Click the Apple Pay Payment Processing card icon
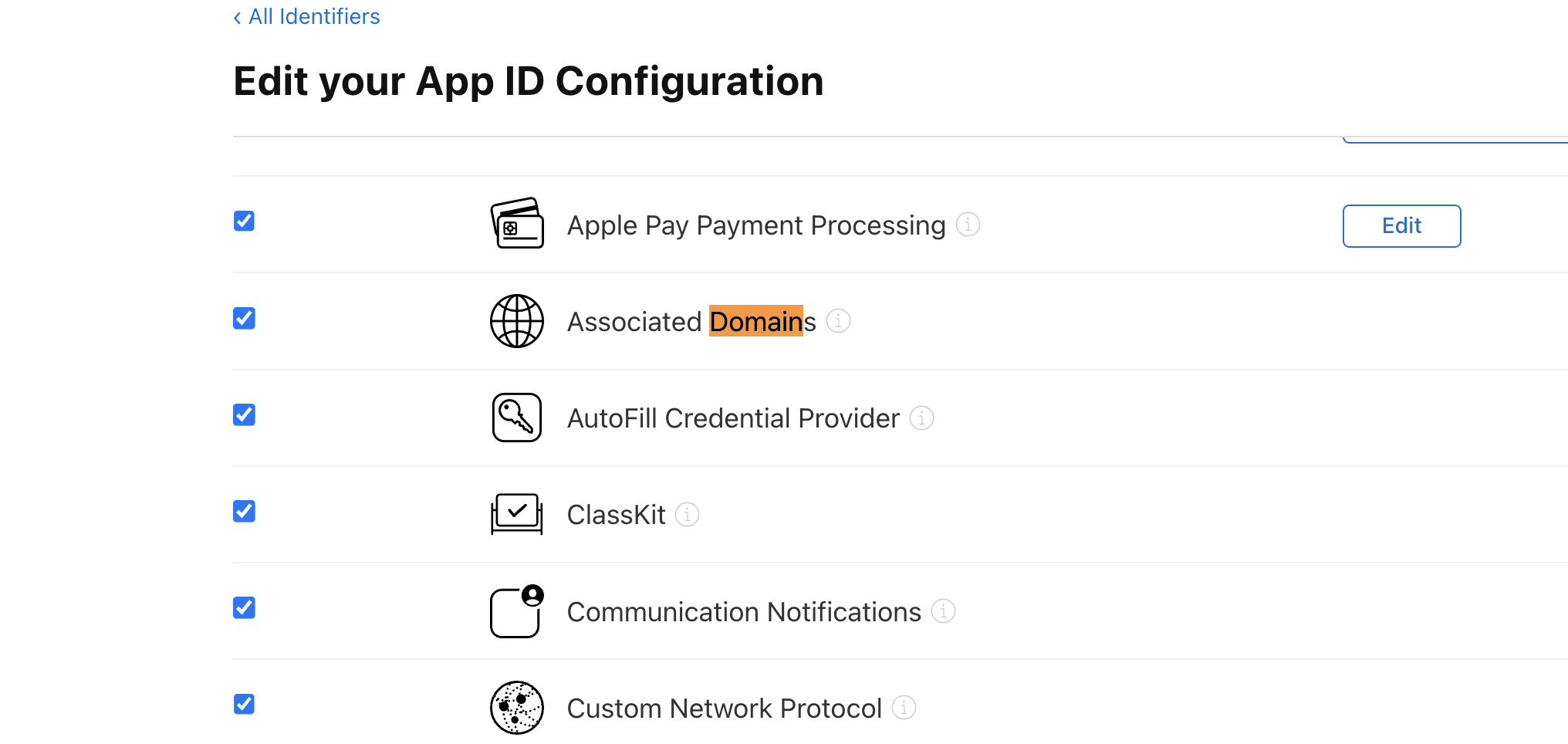The height and width of the screenshot is (744, 1568). point(517,223)
